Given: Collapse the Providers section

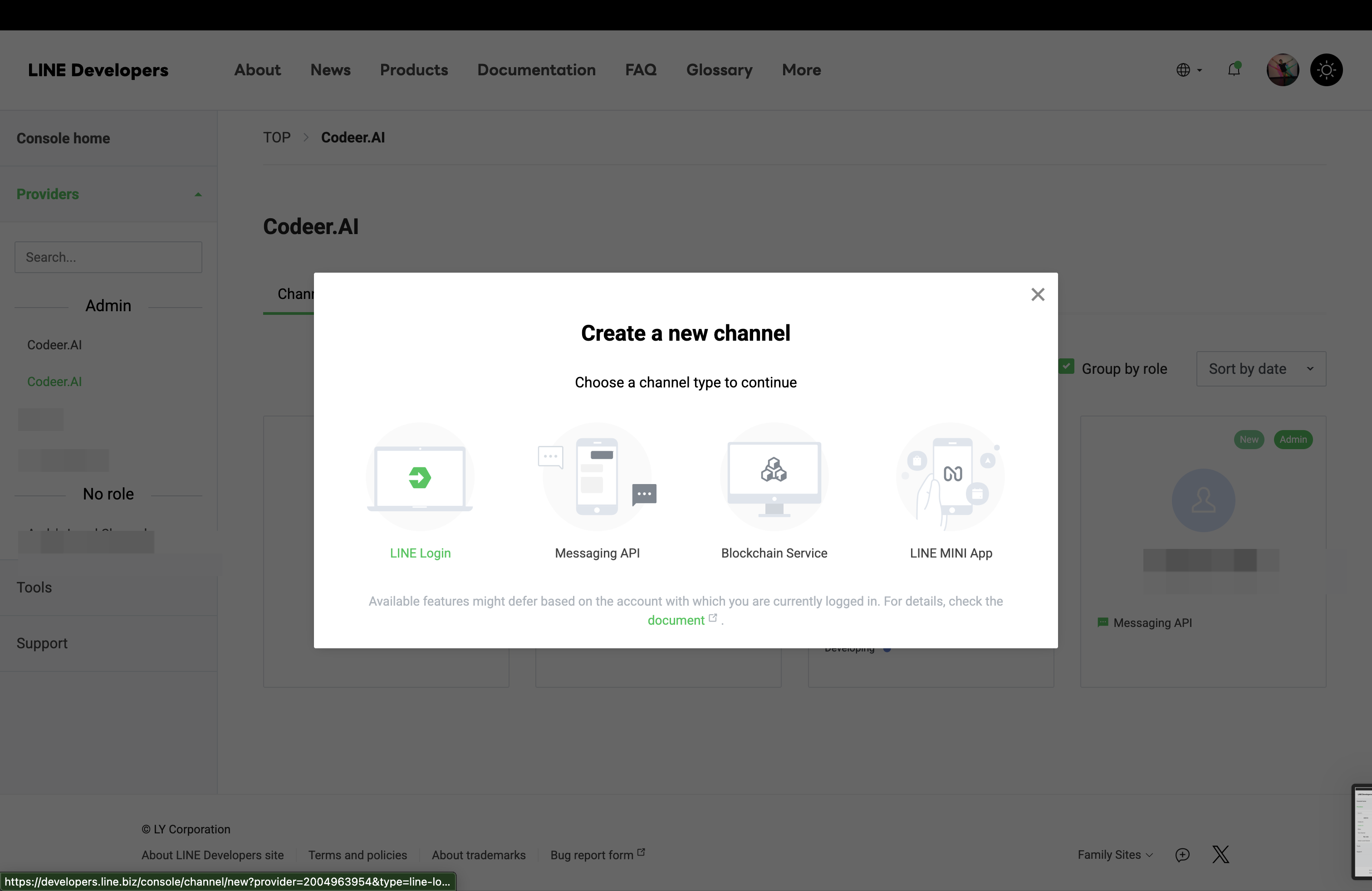Looking at the screenshot, I should pyautogui.click(x=198, y=194).
